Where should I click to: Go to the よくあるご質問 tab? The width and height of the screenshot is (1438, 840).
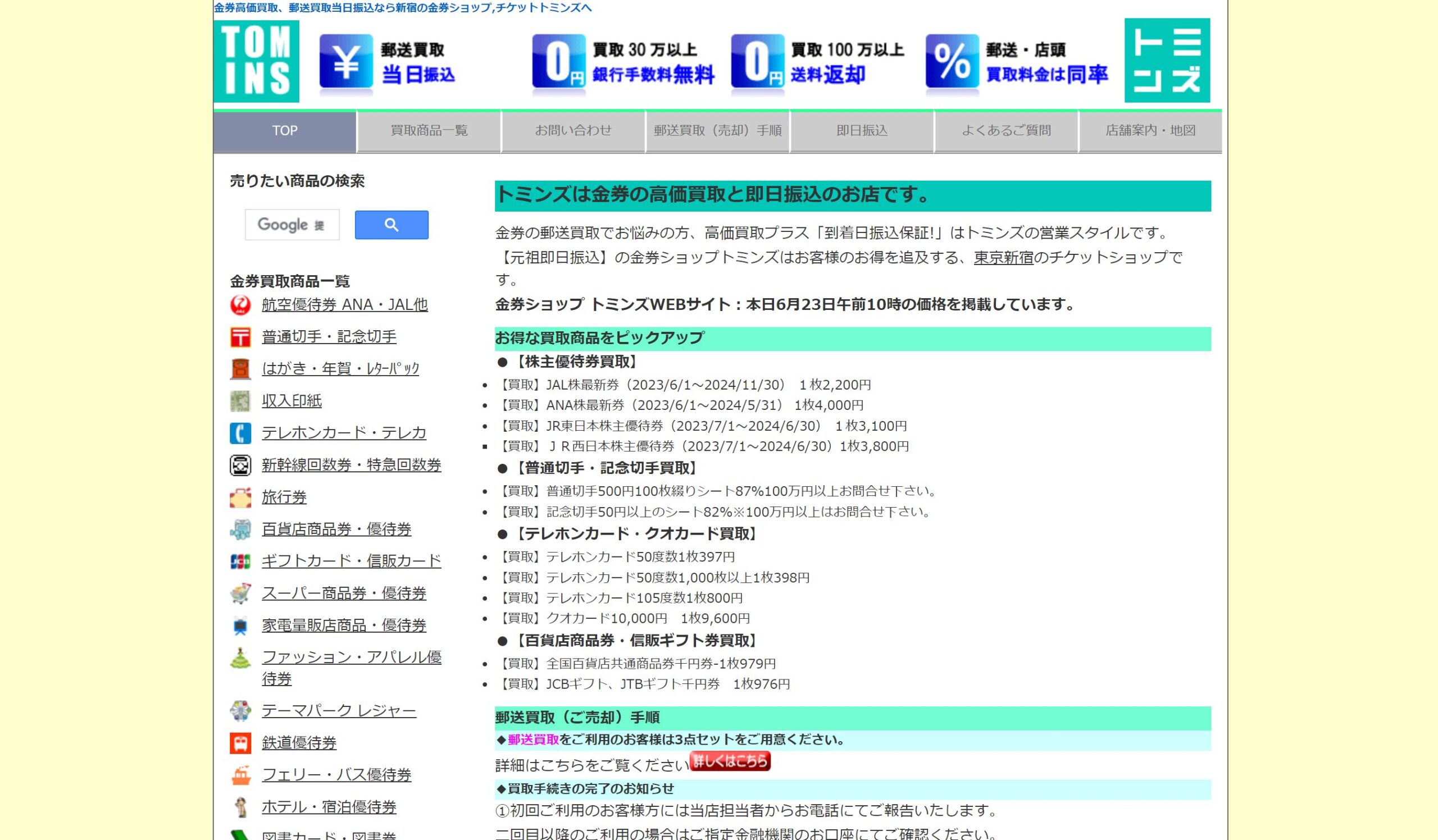click(x=1006, y=131)
